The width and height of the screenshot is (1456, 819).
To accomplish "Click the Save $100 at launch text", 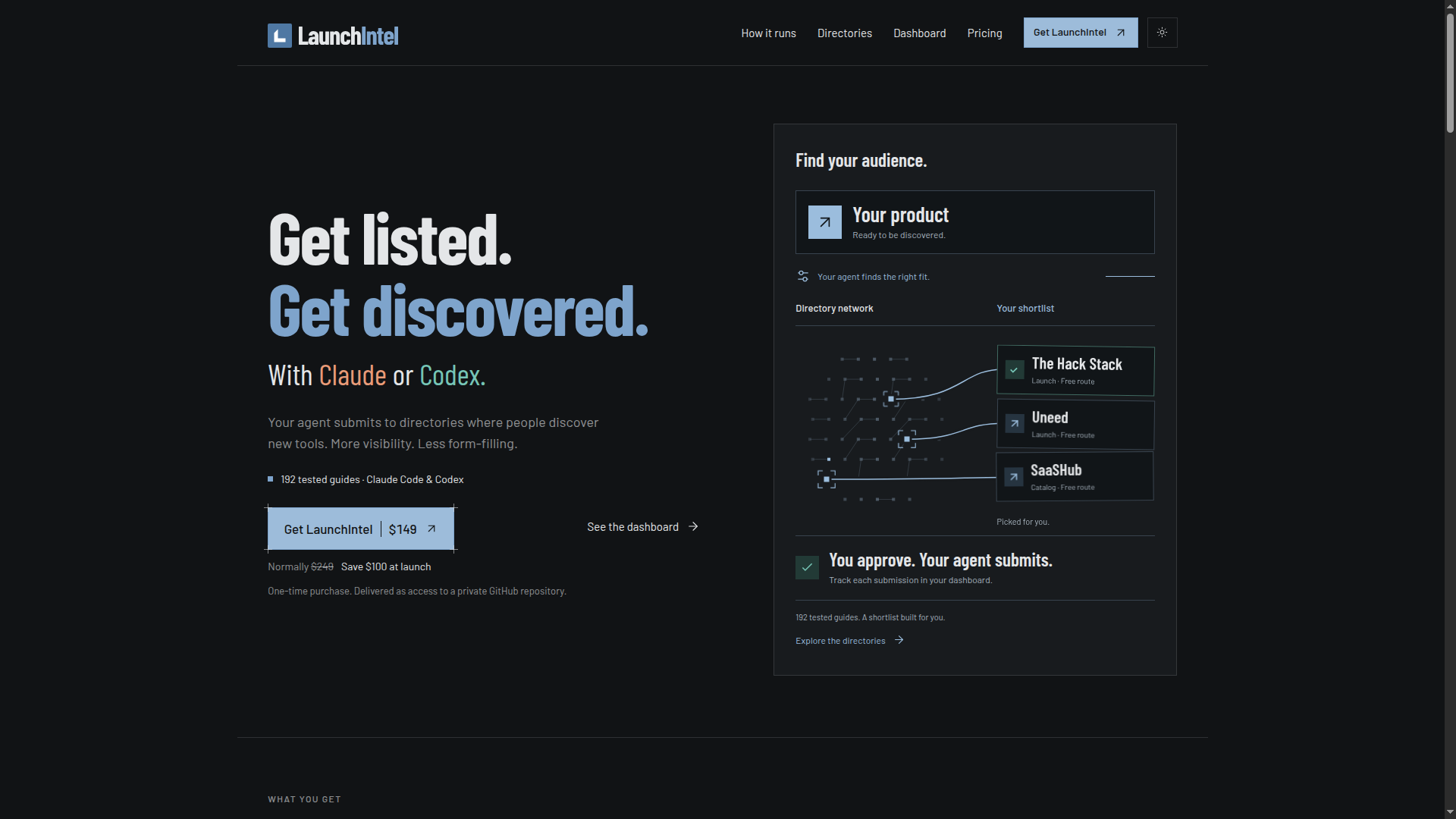I will coord(386,566).
